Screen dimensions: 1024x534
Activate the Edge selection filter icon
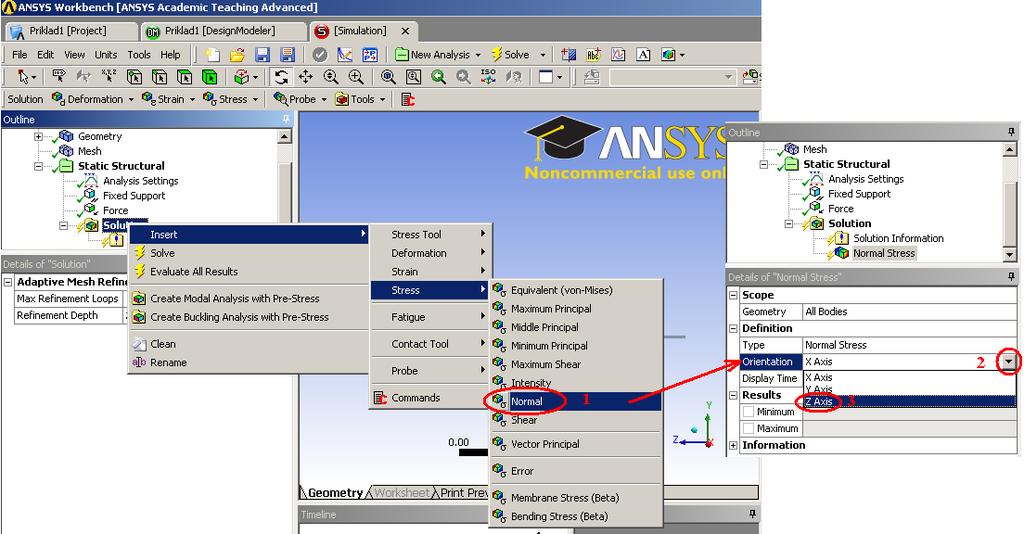coord(159,77)
